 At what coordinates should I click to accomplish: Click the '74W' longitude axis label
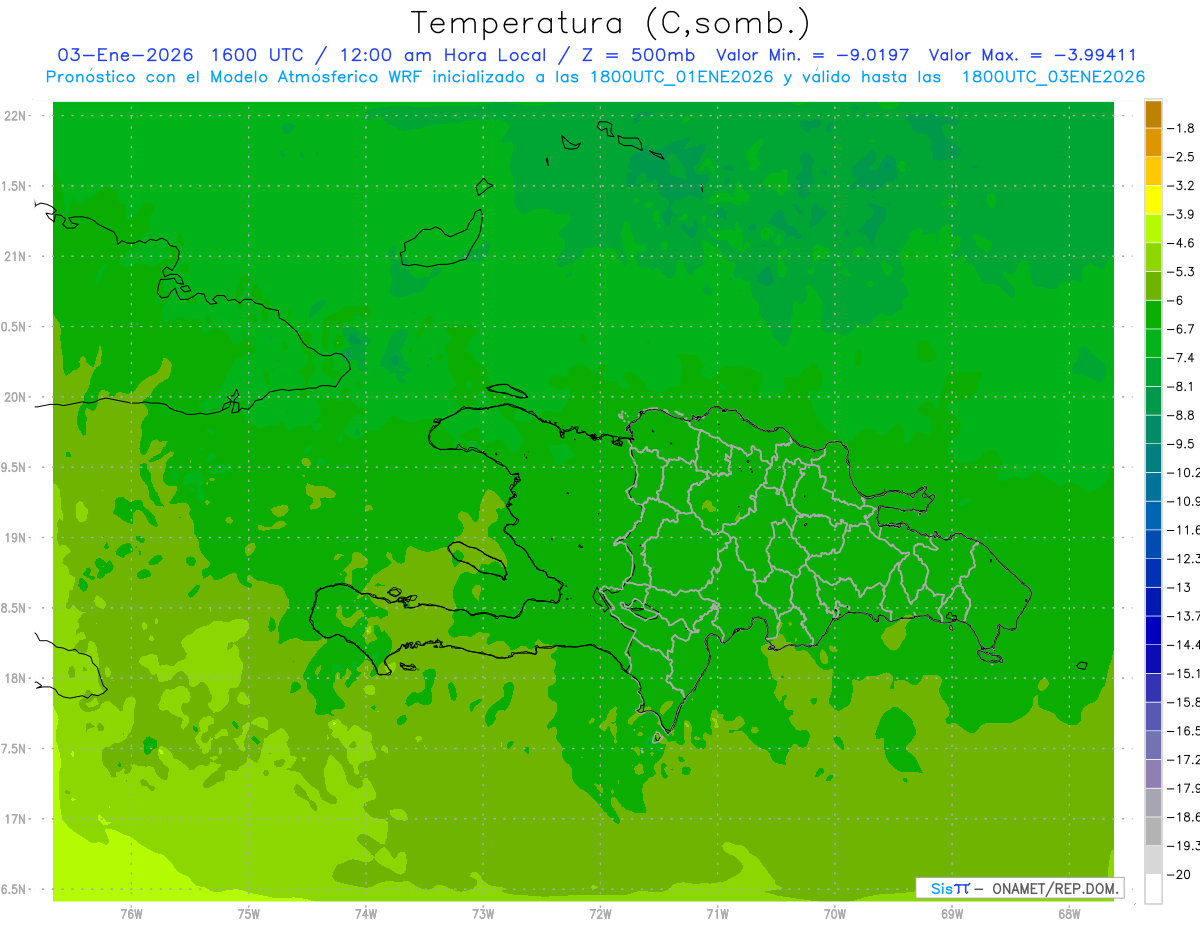pyautogui.click(x=366, y=914)
